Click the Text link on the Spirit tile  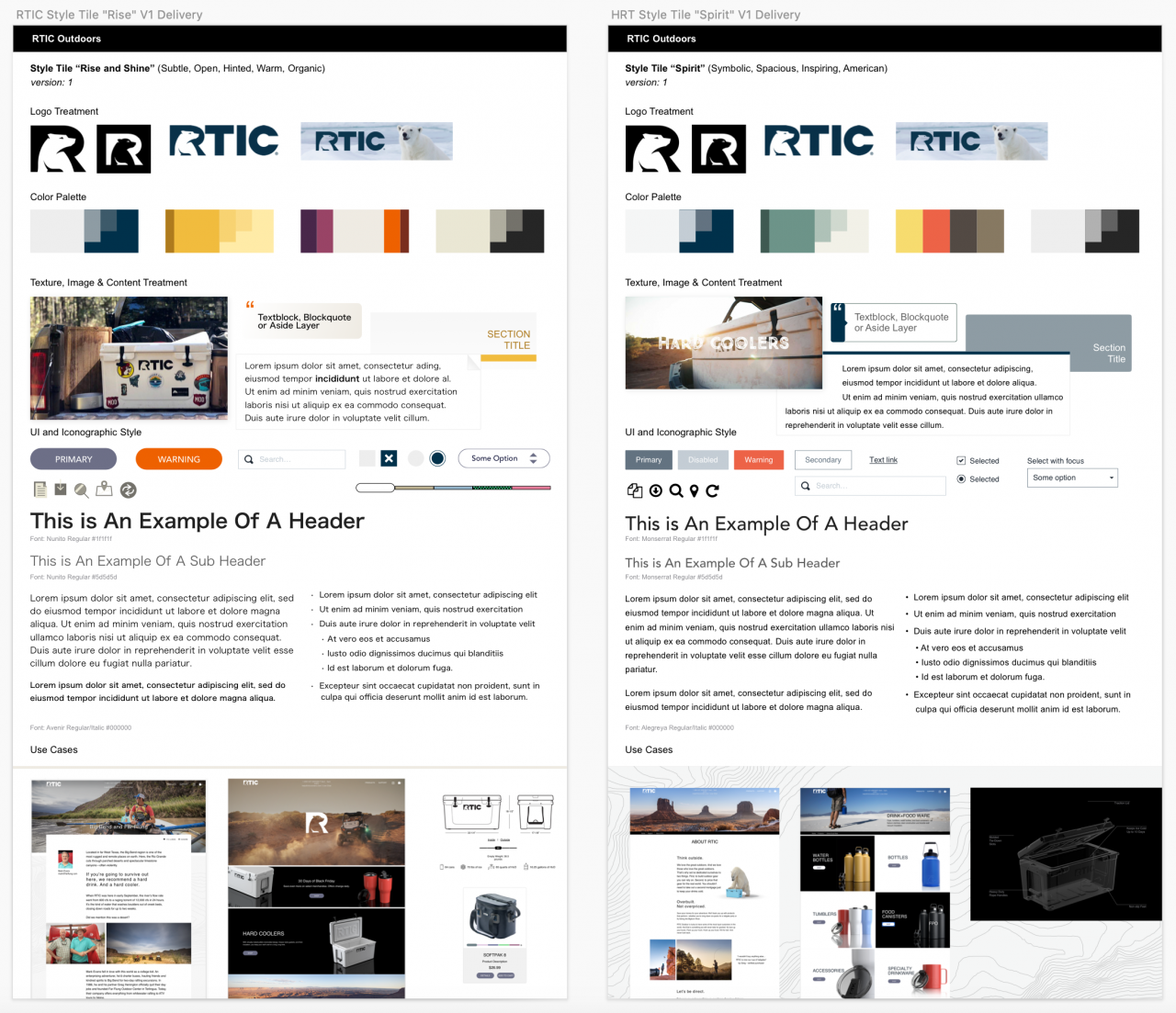pyautogui.click(x=883, y=459)
